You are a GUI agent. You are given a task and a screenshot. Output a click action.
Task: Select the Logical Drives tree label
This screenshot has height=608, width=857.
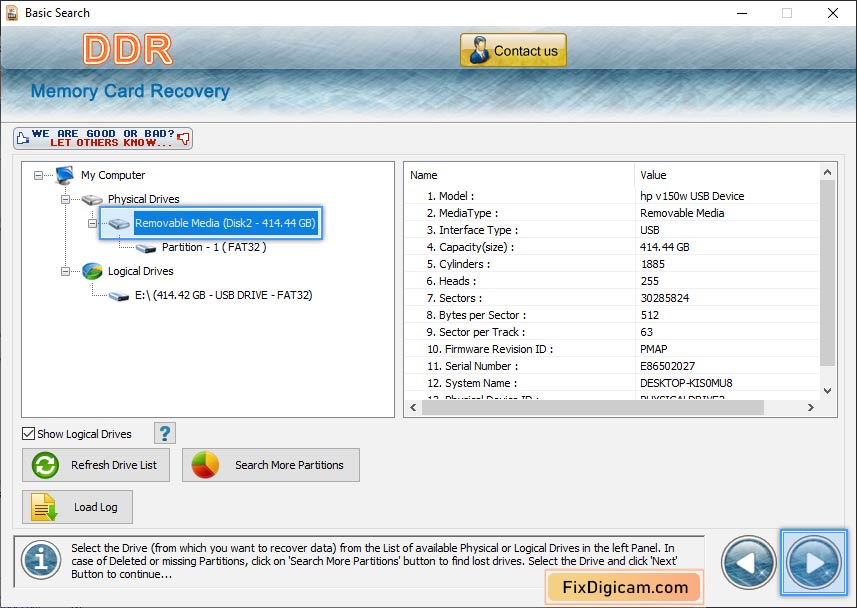(140, 271)
